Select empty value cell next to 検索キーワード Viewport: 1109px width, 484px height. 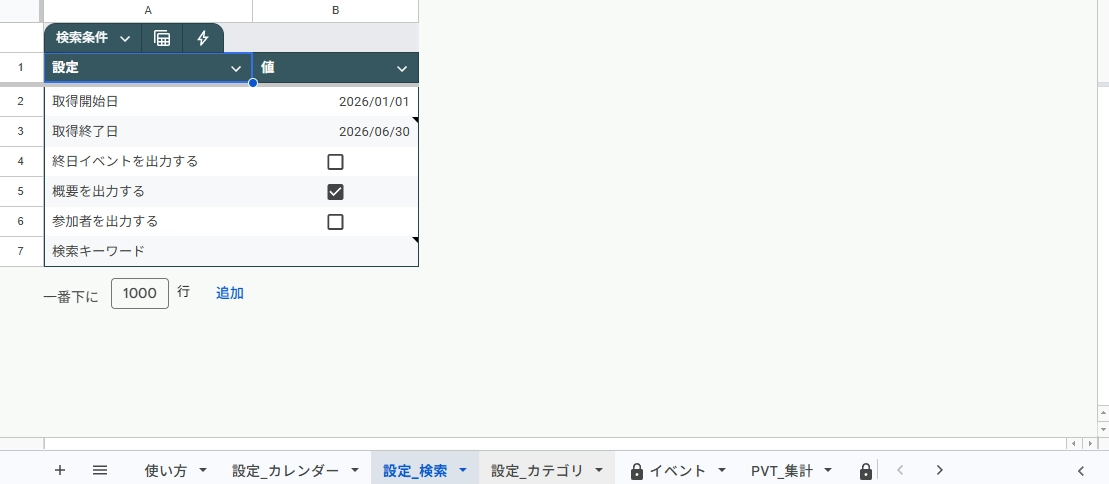(335, 251)
